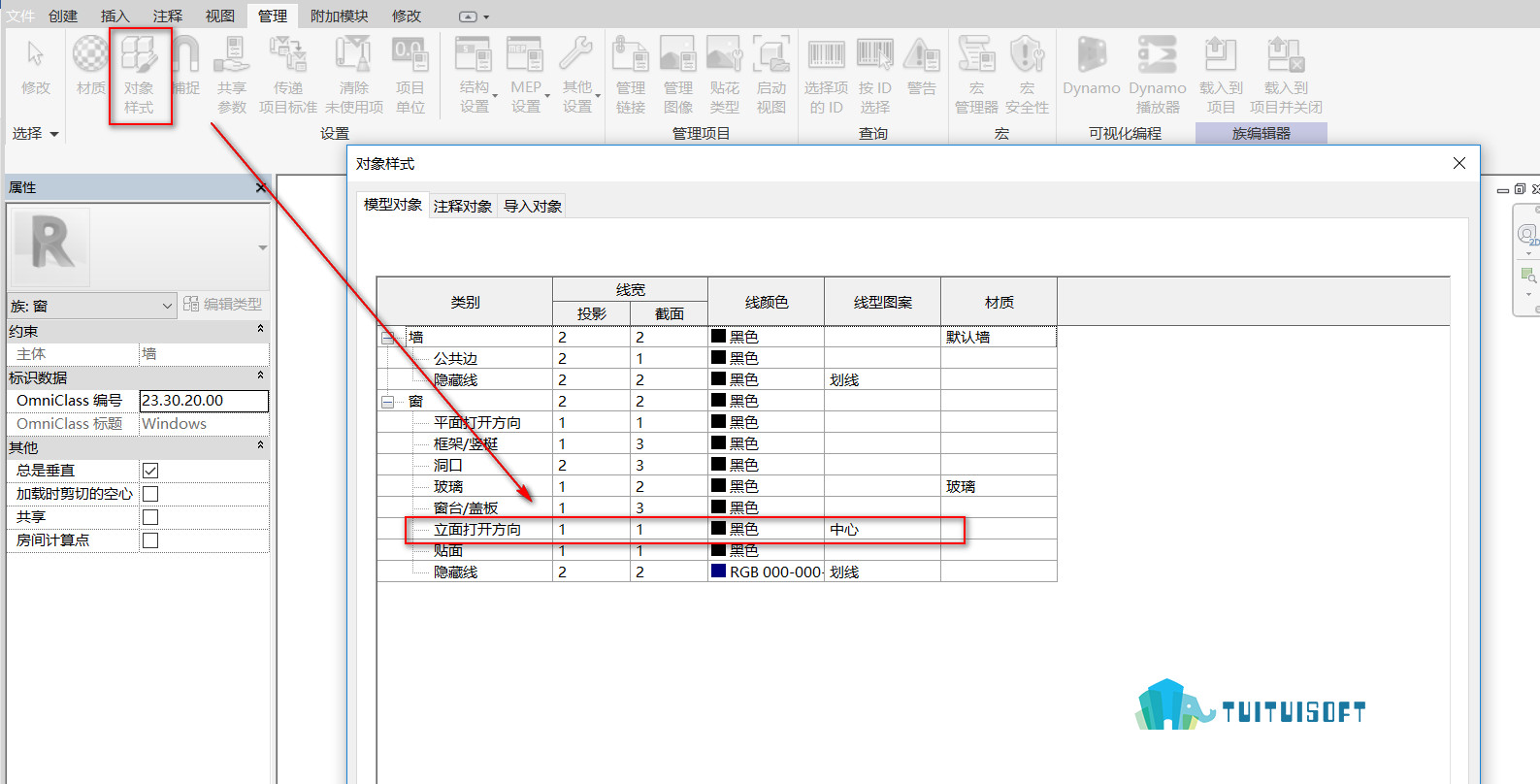1540x784 pixels.
Task: Toggle 总是垂直 checkbox
Action: click(150, 471)
